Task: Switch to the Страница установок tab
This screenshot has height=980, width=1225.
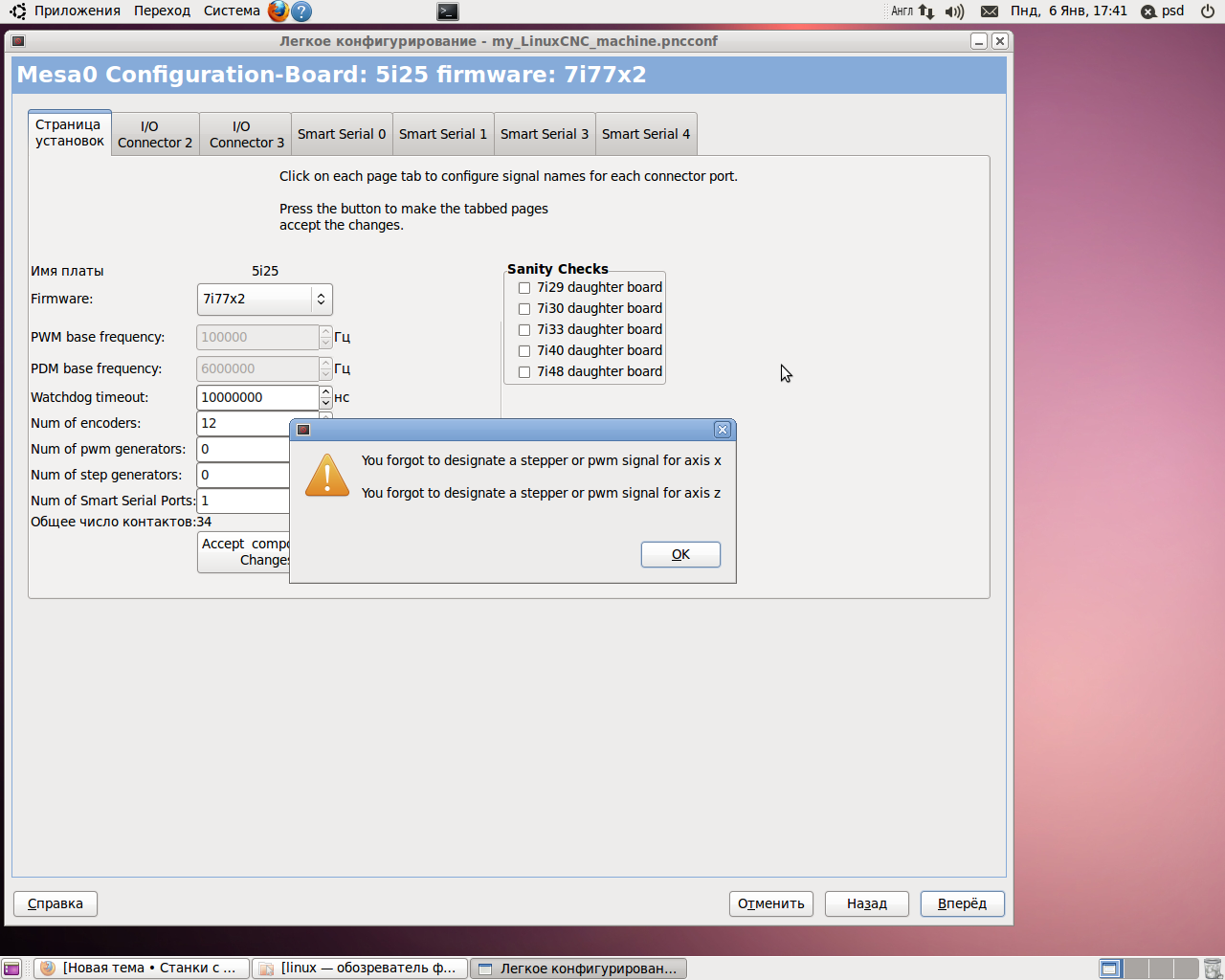Action: [70, 133]
